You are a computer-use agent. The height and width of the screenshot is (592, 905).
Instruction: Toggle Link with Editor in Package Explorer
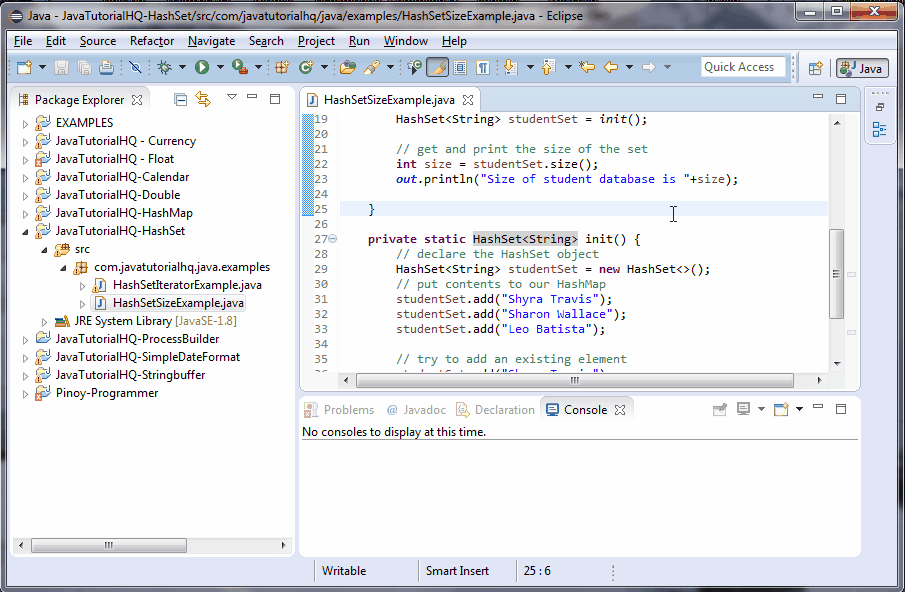pyautogui.click(x=203, y=99)
